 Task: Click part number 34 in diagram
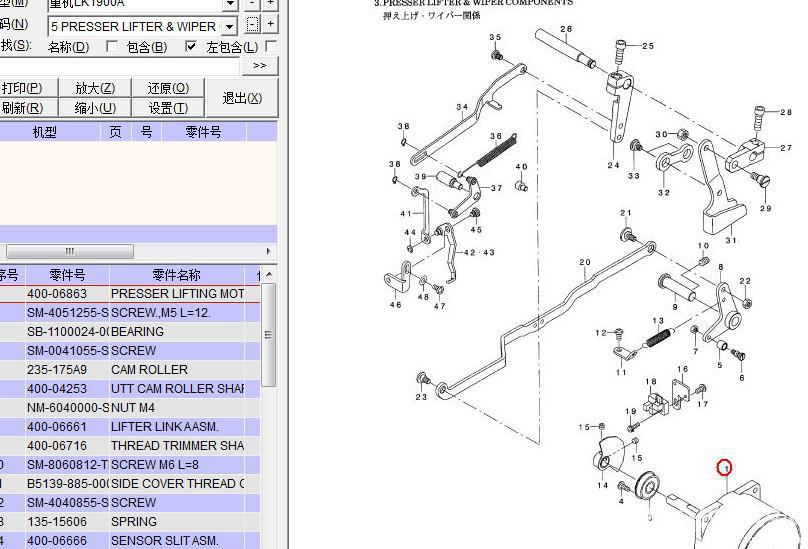coord(462,107)
